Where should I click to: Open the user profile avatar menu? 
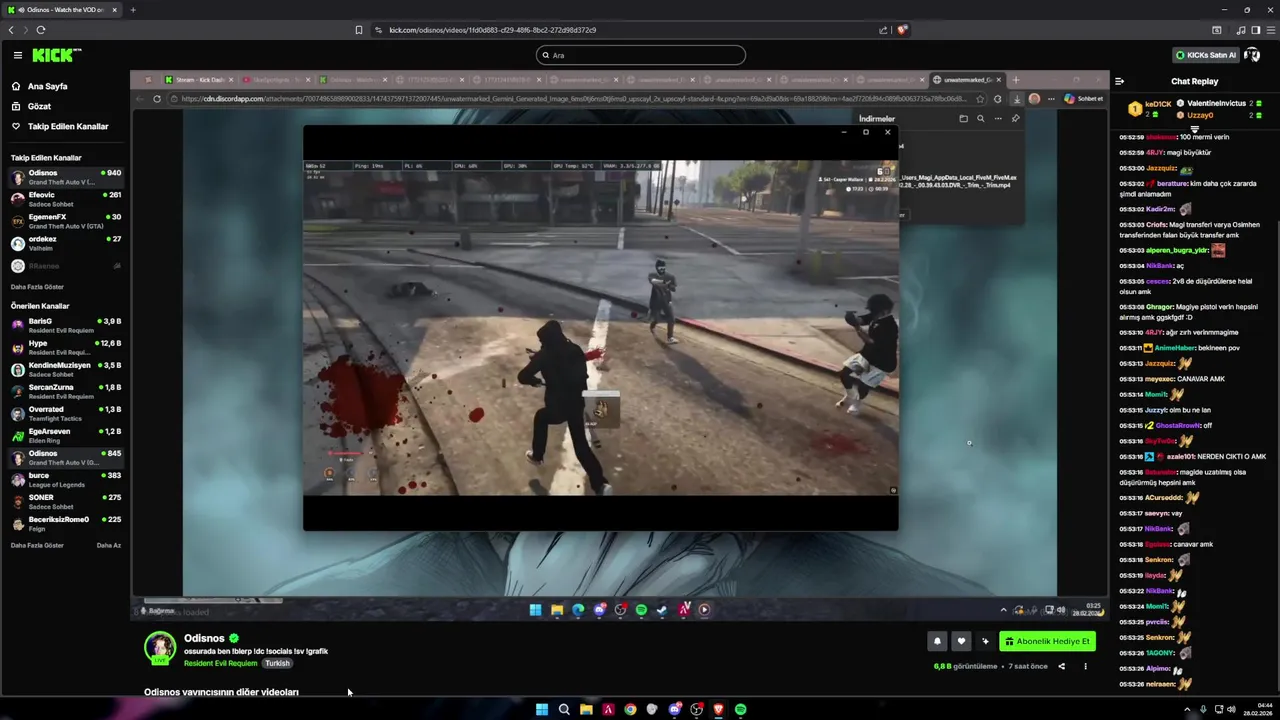1251,55
